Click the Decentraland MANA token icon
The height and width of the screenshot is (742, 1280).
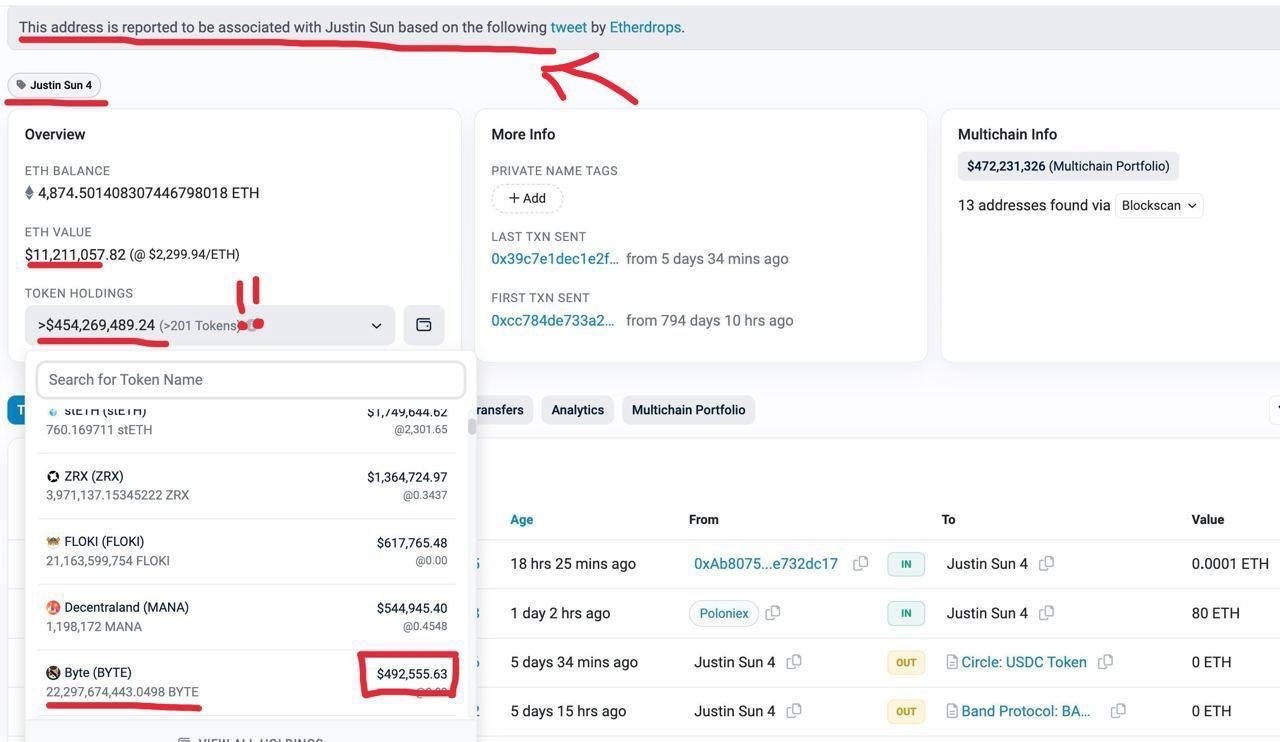[53, 608]
